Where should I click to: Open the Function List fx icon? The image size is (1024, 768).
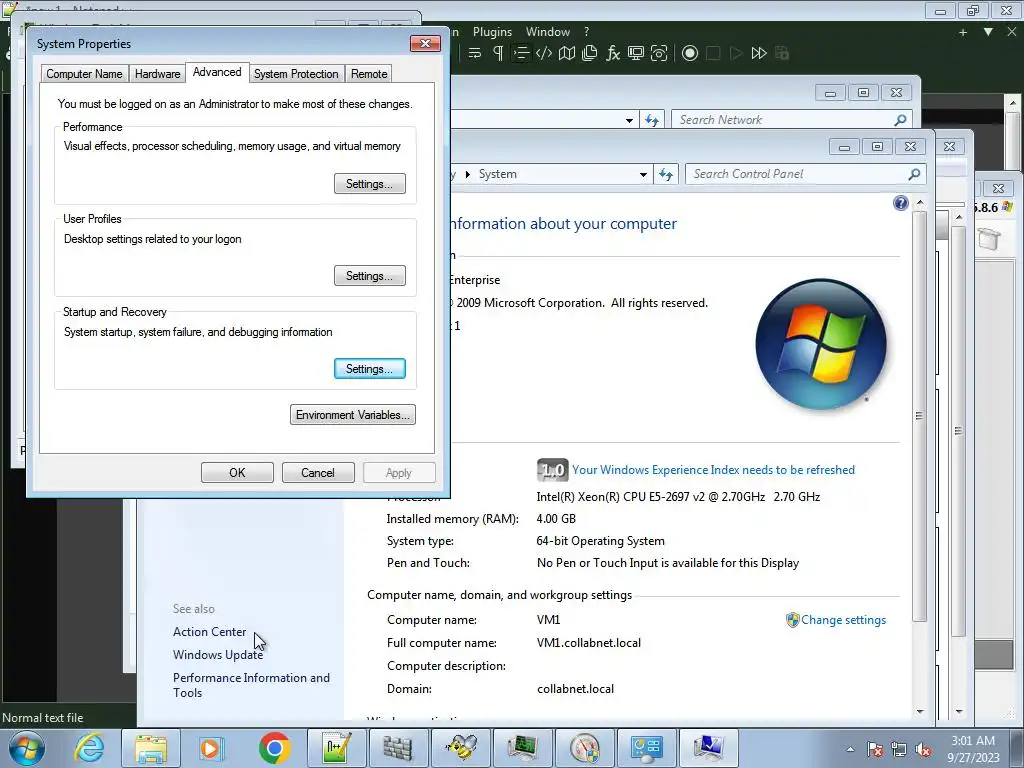[613, 54]
